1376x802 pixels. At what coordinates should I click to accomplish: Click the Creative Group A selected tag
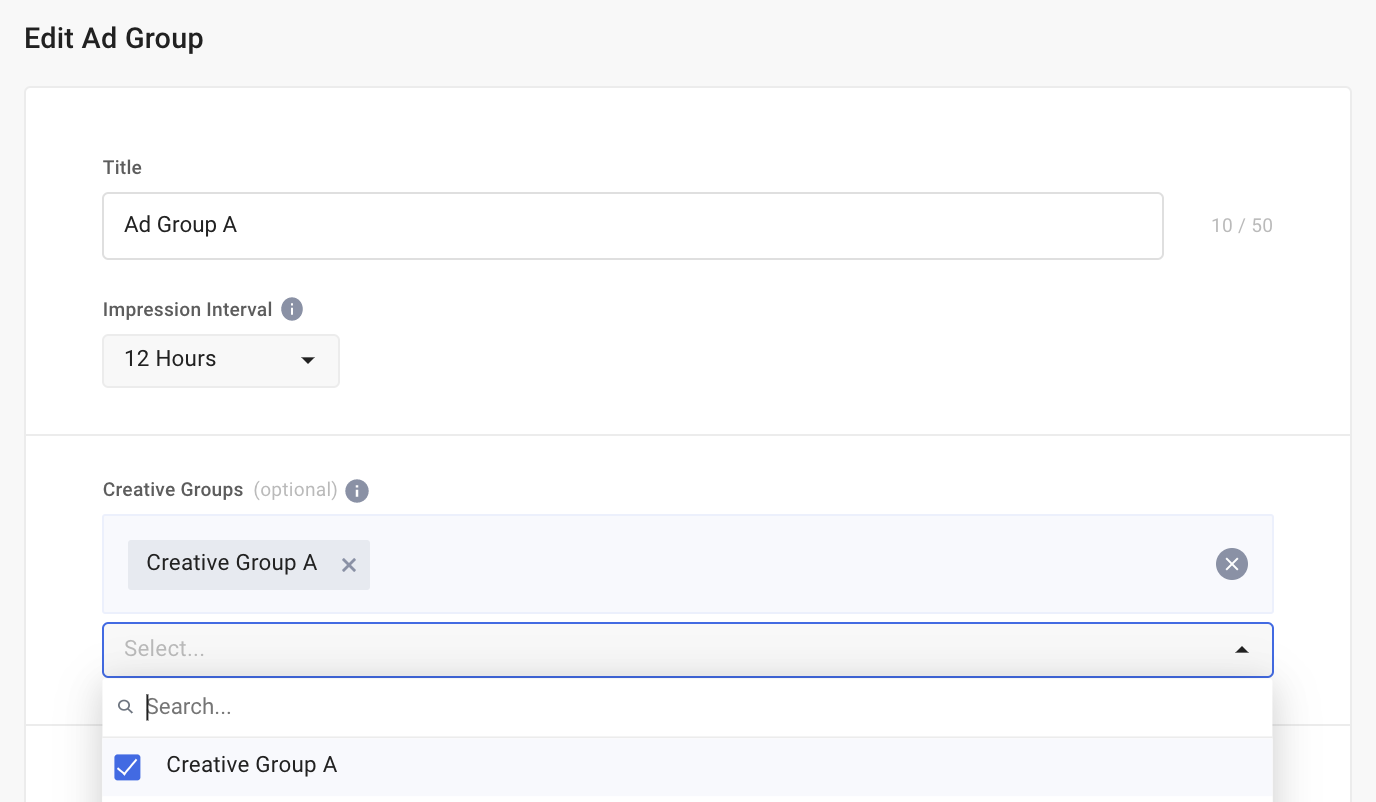tap(231, 564)
